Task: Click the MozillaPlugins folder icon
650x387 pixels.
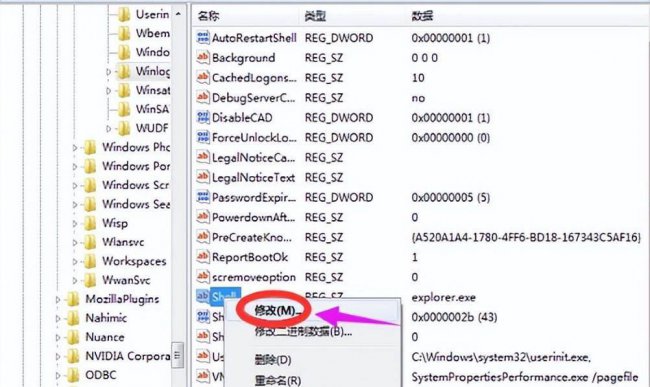Action: point(73,299)
